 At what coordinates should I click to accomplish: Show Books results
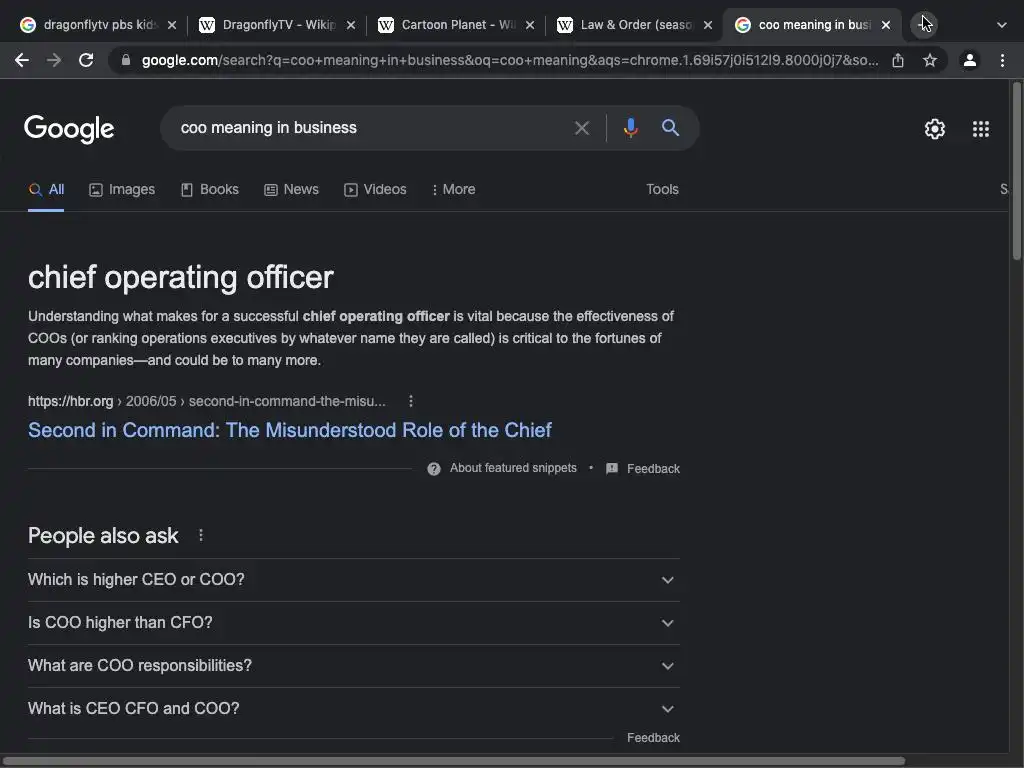point(210,189)
